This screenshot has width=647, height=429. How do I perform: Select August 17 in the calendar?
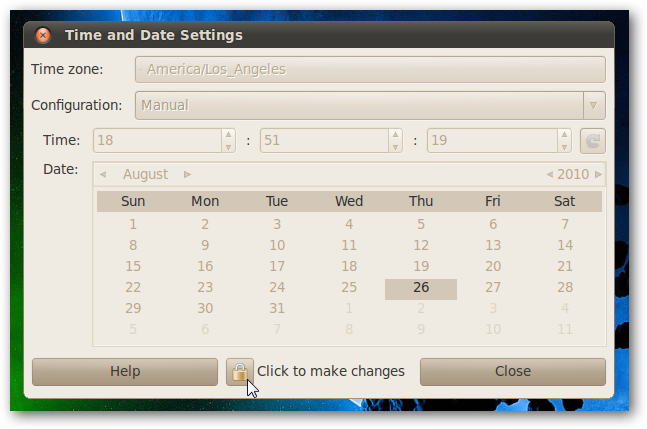pyautogui.click(x=277, y=266)
